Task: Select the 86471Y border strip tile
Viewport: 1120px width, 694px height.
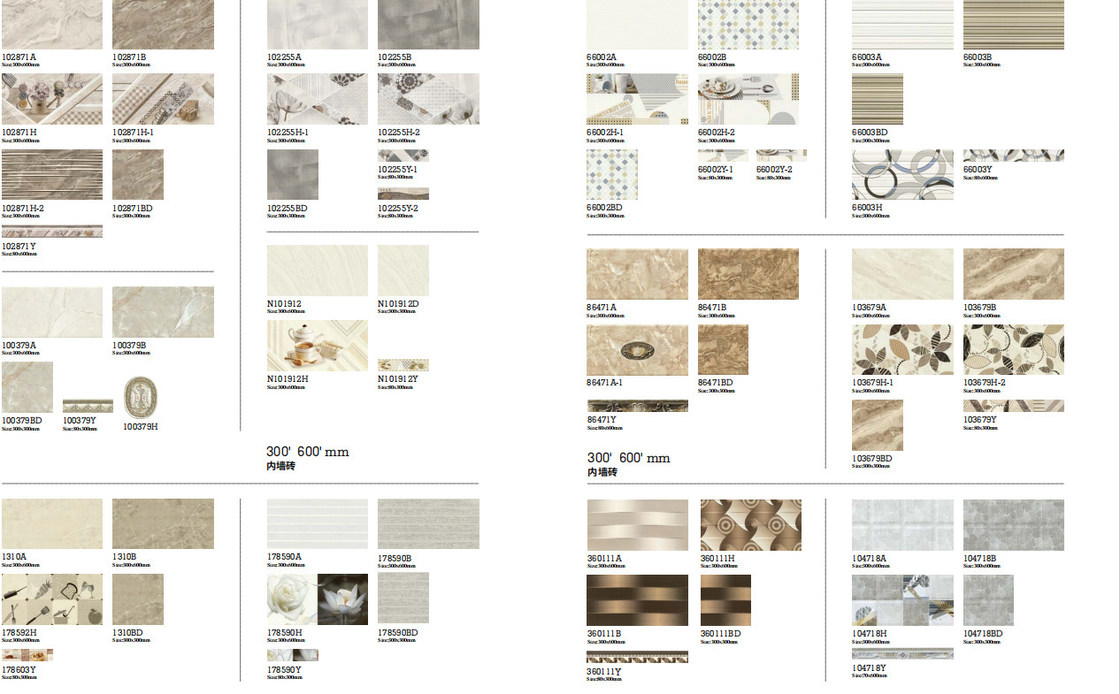Action: (x=637, y=406)
